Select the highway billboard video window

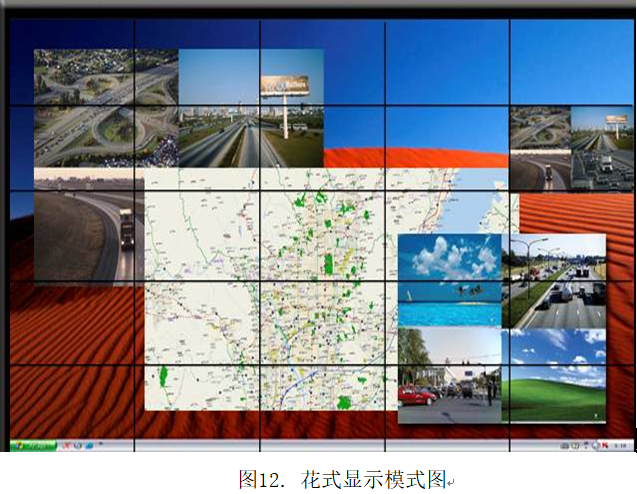(x=251, y=107)
